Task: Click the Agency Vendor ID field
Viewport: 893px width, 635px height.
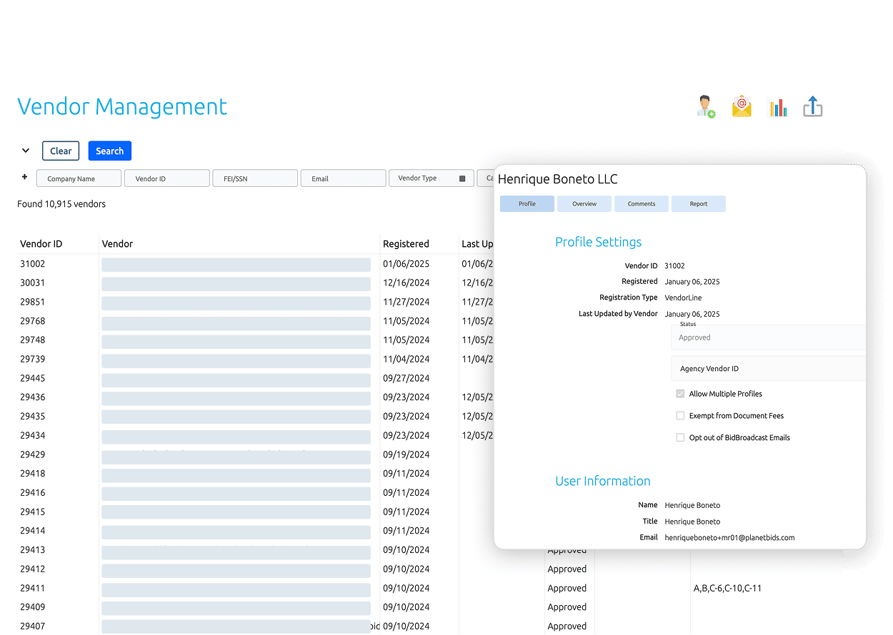Action: point(768,368)
